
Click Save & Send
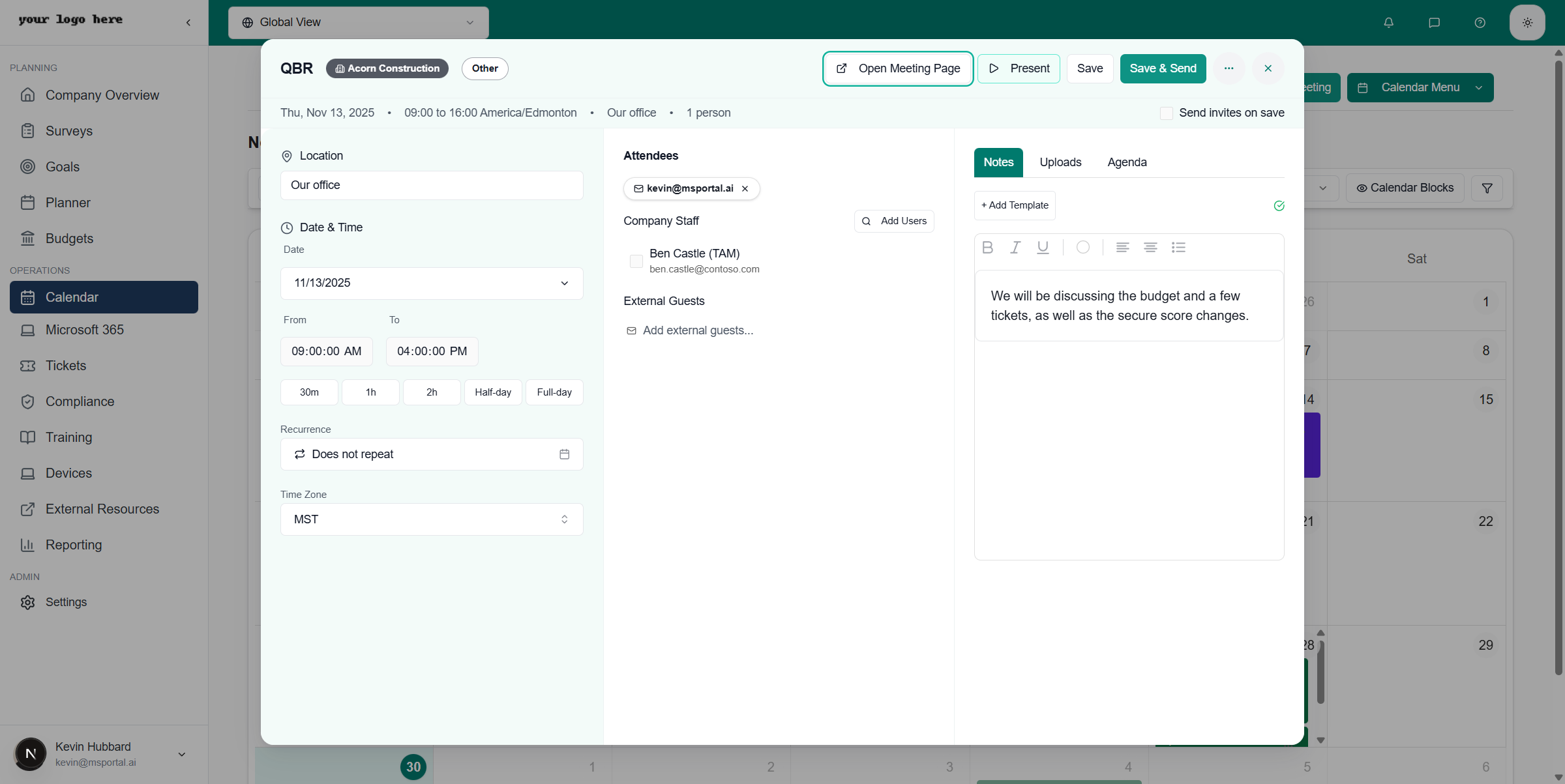tap(1163, 68)
